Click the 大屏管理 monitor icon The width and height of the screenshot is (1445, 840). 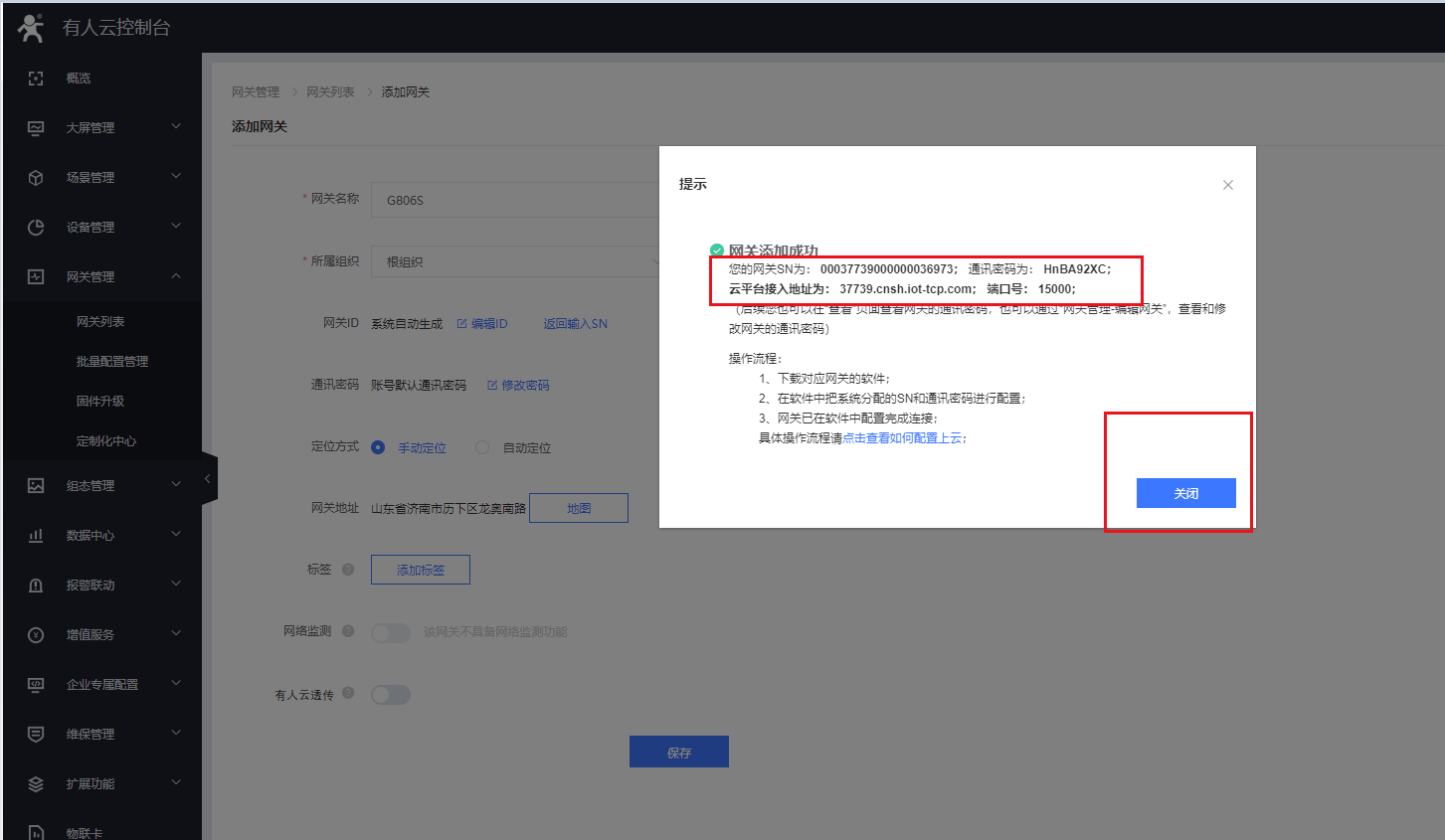(36, 128)
